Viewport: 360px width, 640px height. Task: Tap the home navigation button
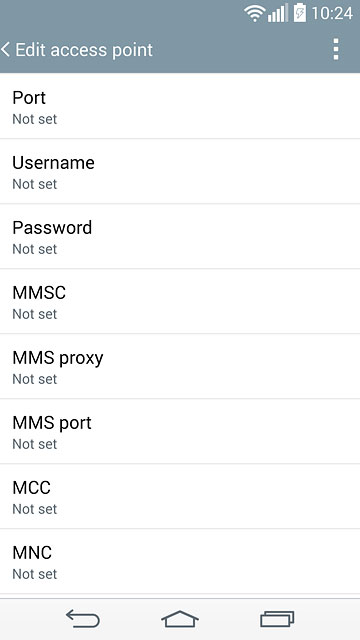click(180, 619)
